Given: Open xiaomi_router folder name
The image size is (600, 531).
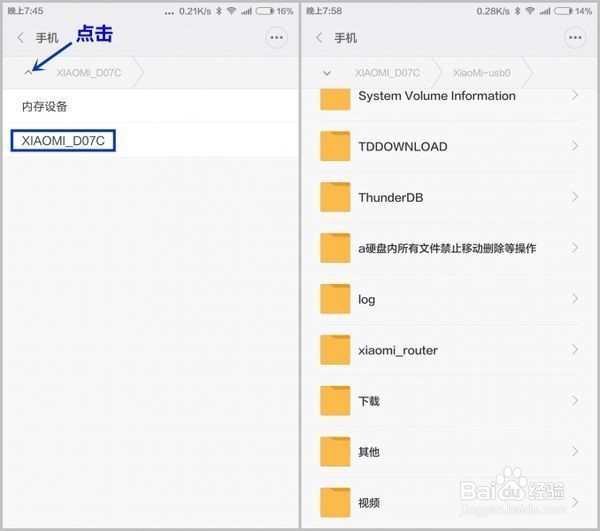Looking at the screenshot, I should [x=398, y=350].
